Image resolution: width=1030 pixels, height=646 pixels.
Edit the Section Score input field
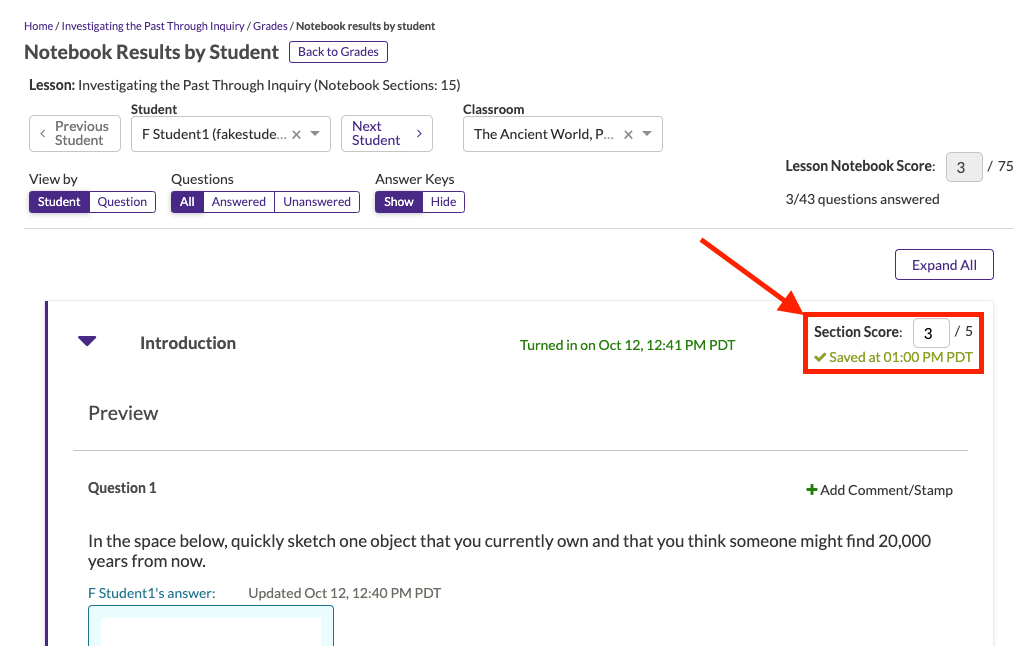[930, 333]
